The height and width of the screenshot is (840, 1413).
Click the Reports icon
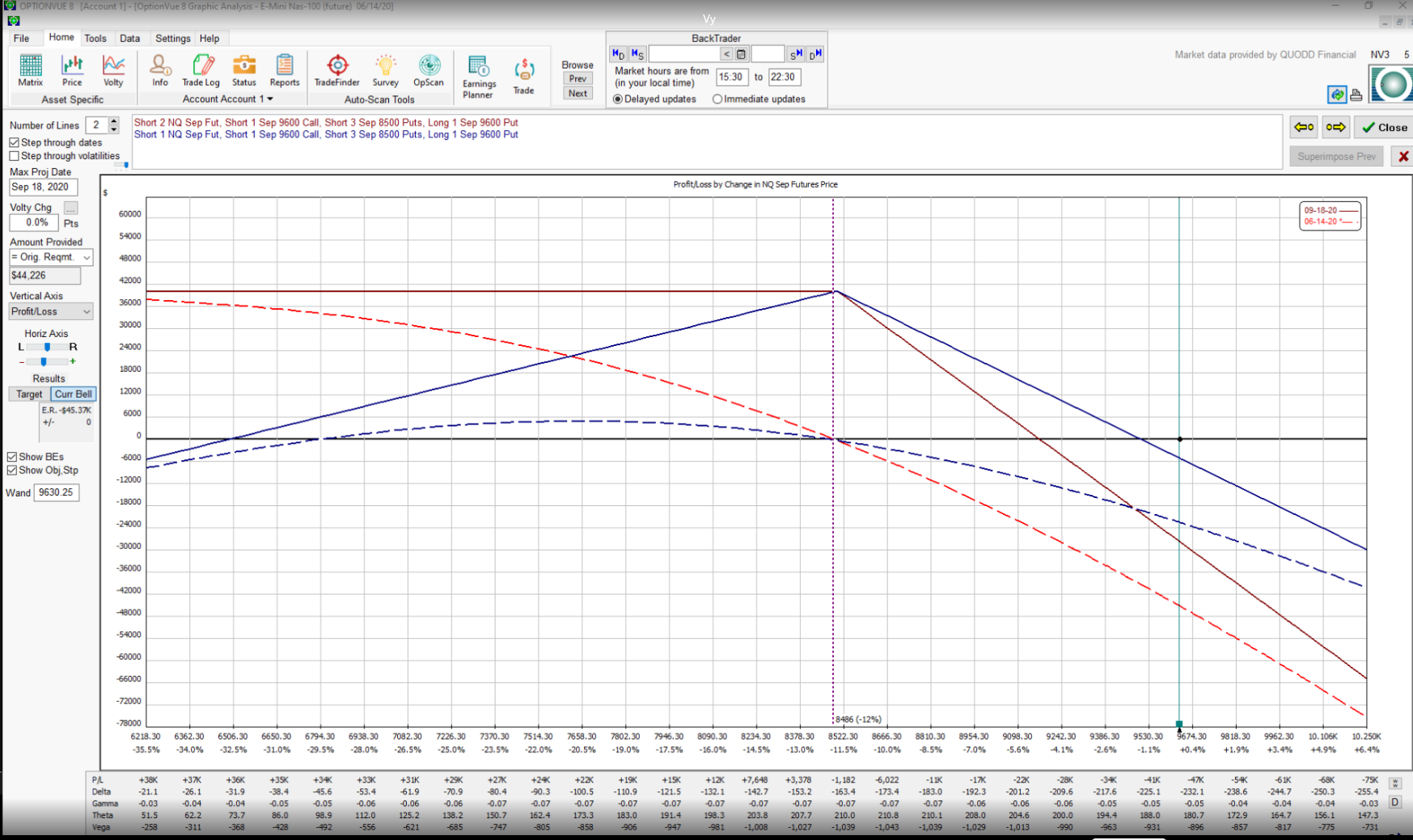coord(284,70)
